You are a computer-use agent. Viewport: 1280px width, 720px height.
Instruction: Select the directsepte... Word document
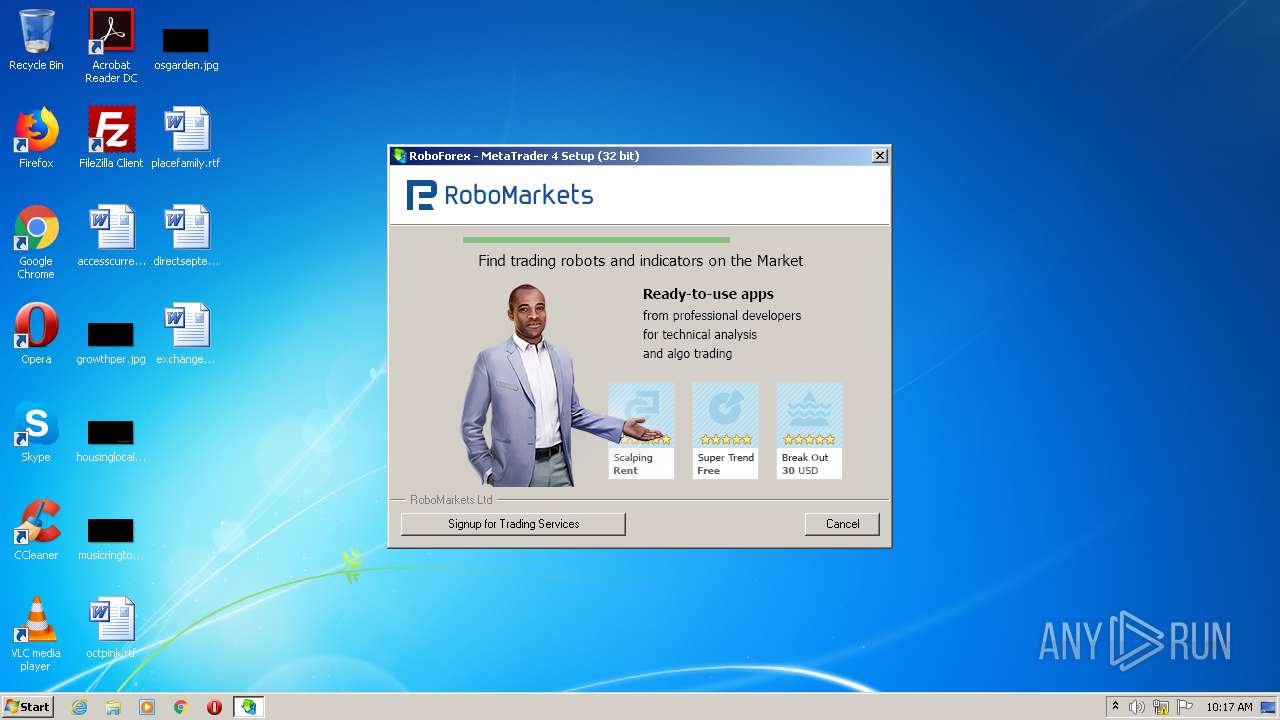tap(186, 236)
